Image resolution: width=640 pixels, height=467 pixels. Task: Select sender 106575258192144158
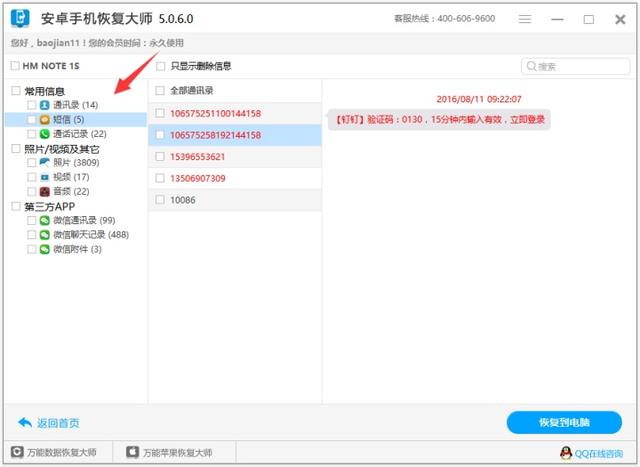coord(235,135)
